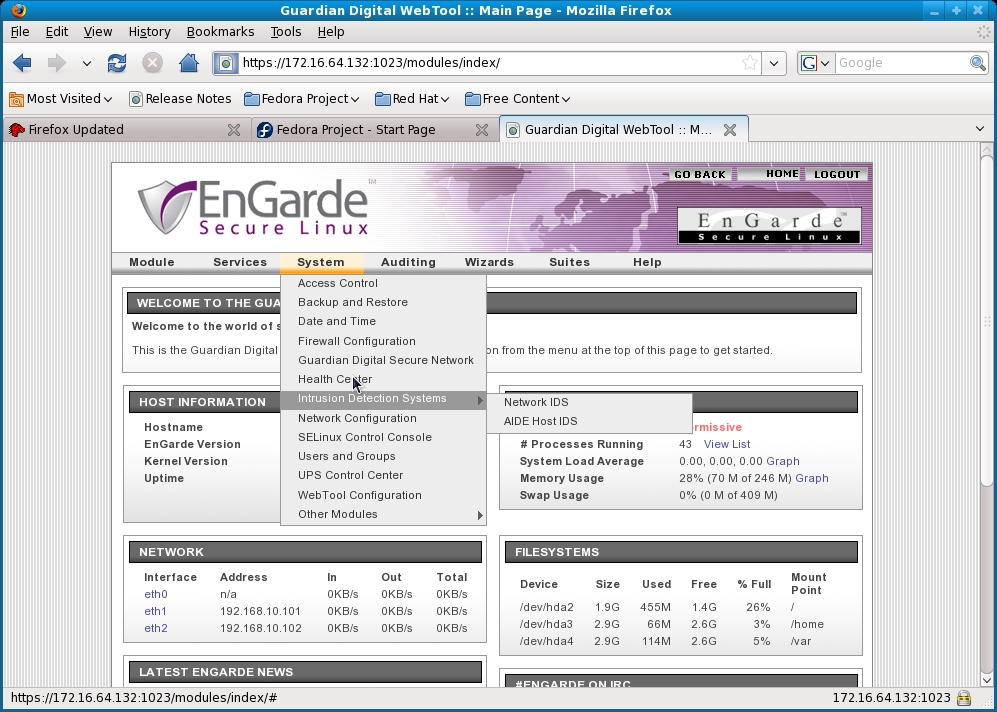This screenshot has height=712, width=997.
Task: Select Backup and Restore menu item
Action: 383,303
